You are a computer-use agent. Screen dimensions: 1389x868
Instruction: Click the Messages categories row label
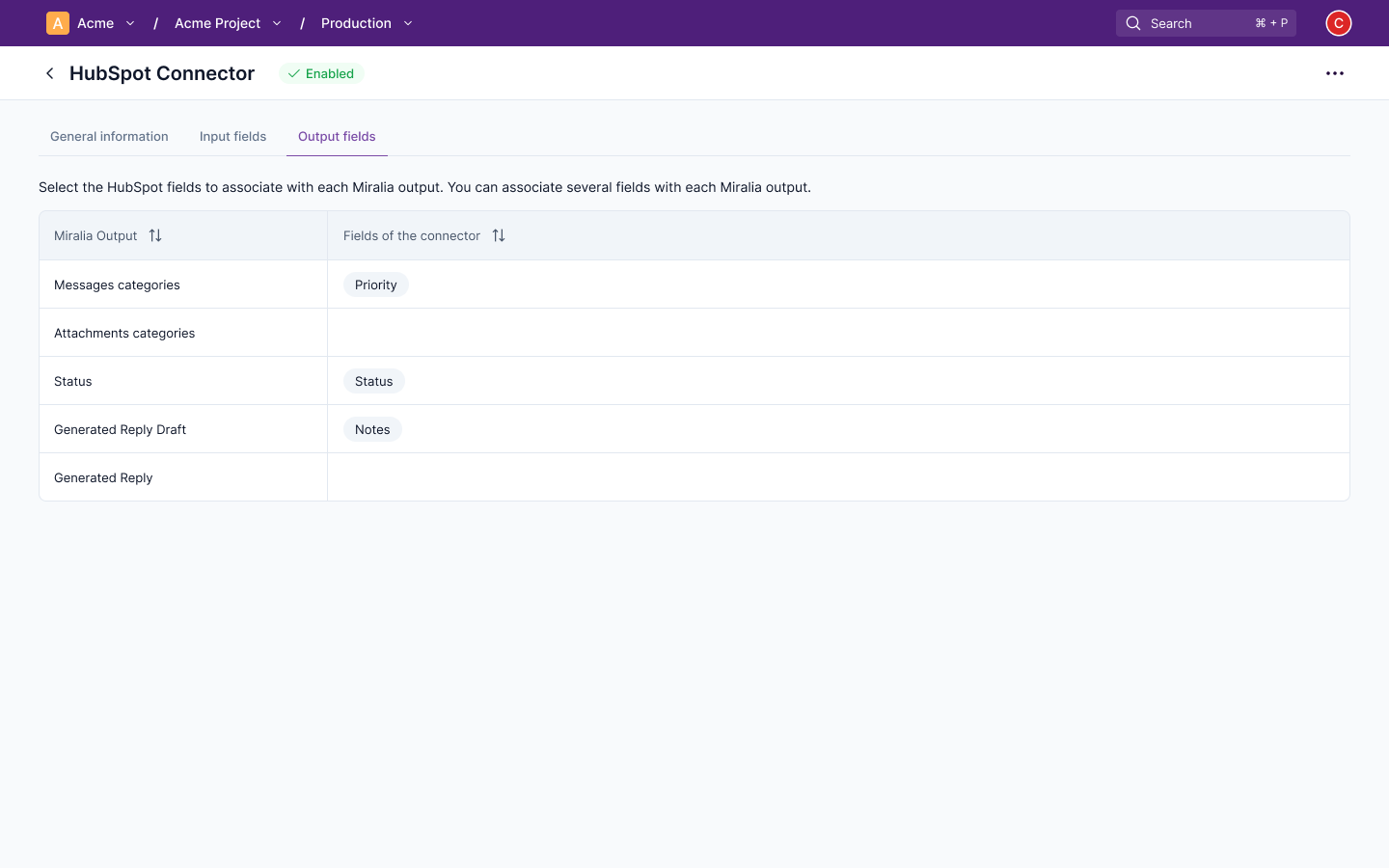(117, 285)
